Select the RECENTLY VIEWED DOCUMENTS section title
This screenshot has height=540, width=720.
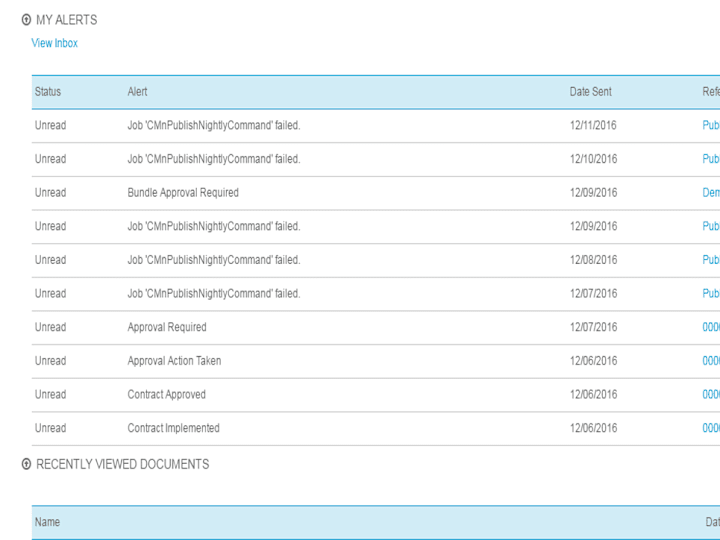coord(123,464)
